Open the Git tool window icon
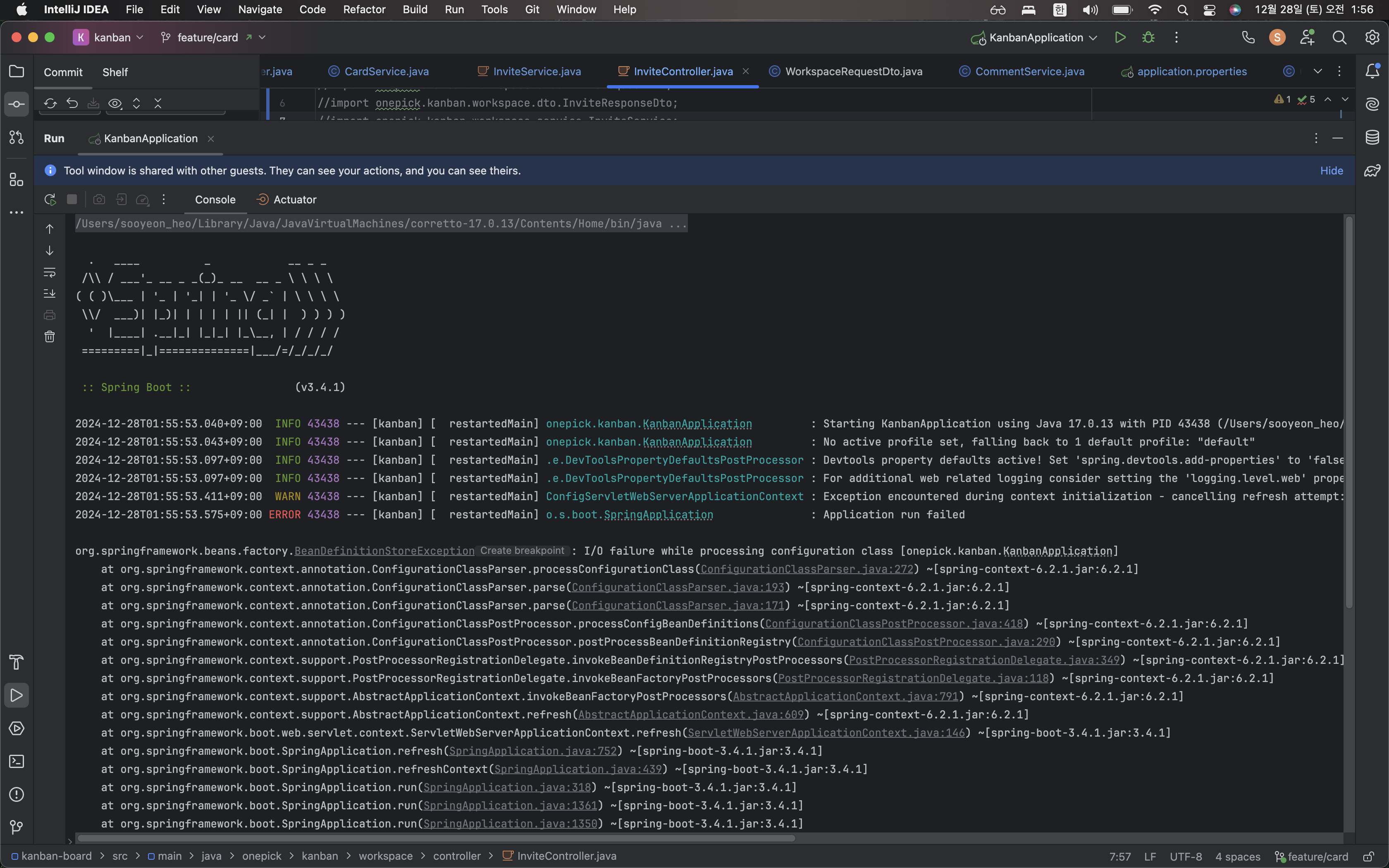This screenshot has height=868, width=1389. [x=17, y=827]
